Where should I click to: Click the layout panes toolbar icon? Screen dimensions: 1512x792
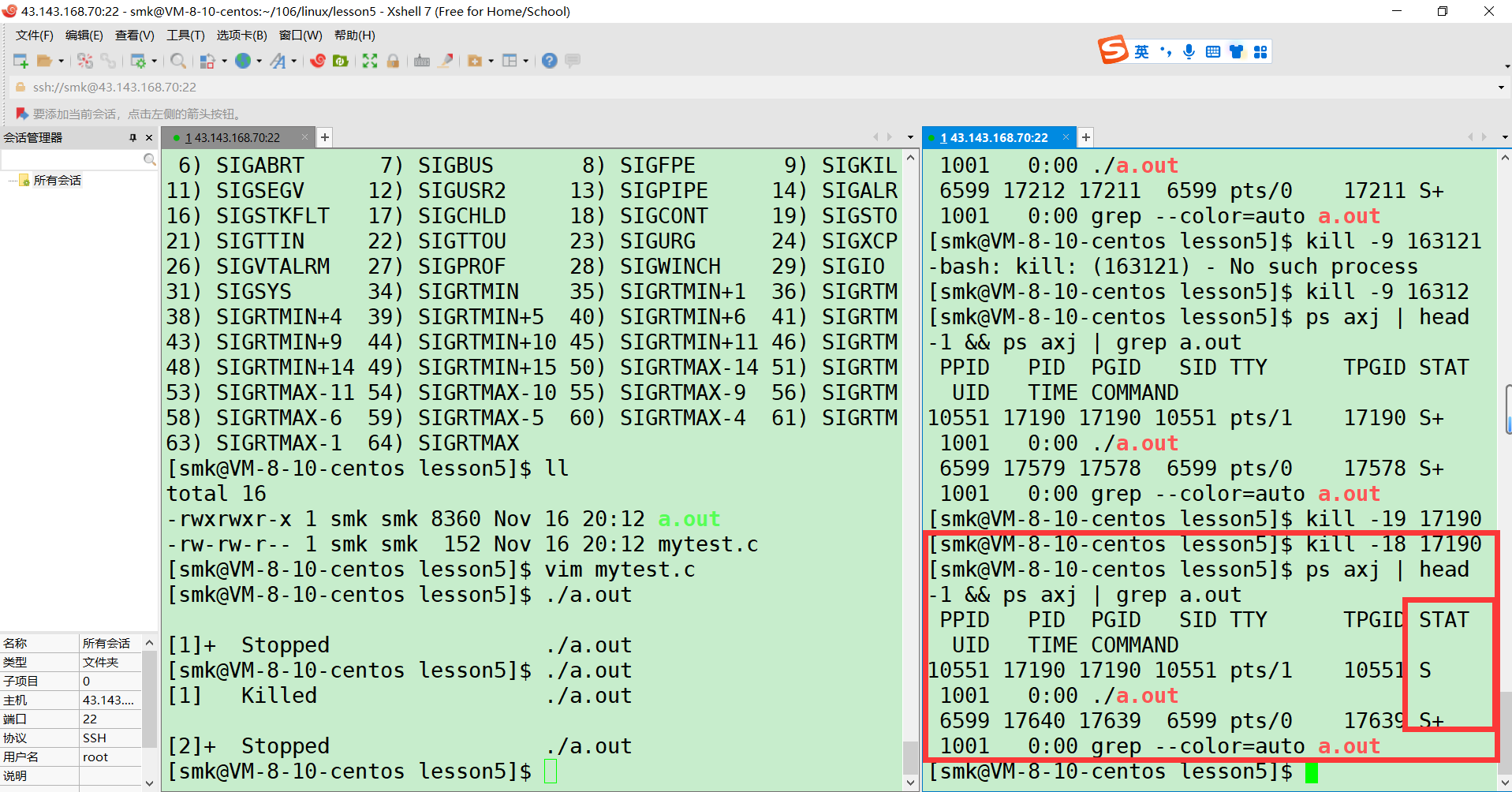tap(510, 61)
